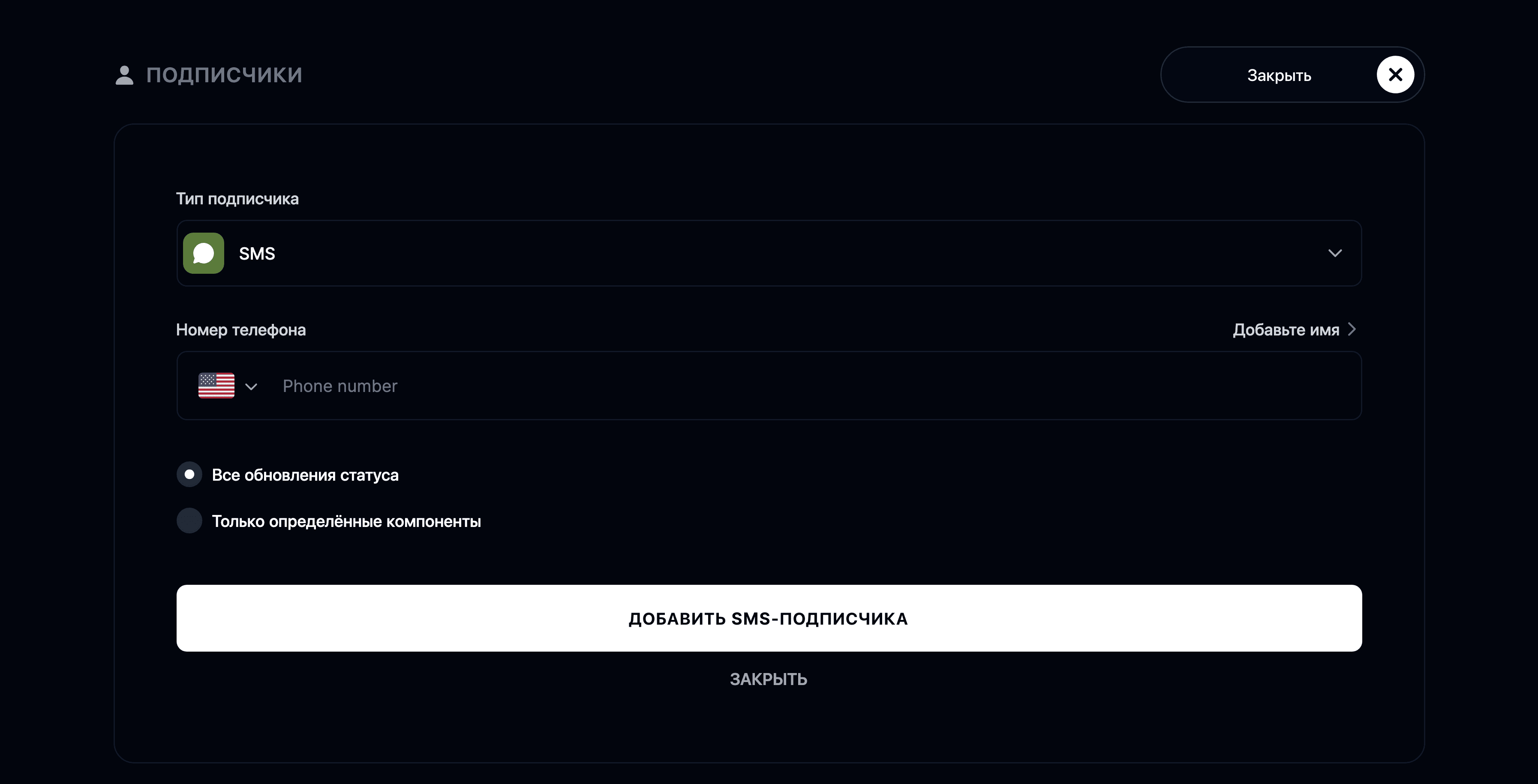
Task: Click the white X close icon
Action: [1395, 75]
